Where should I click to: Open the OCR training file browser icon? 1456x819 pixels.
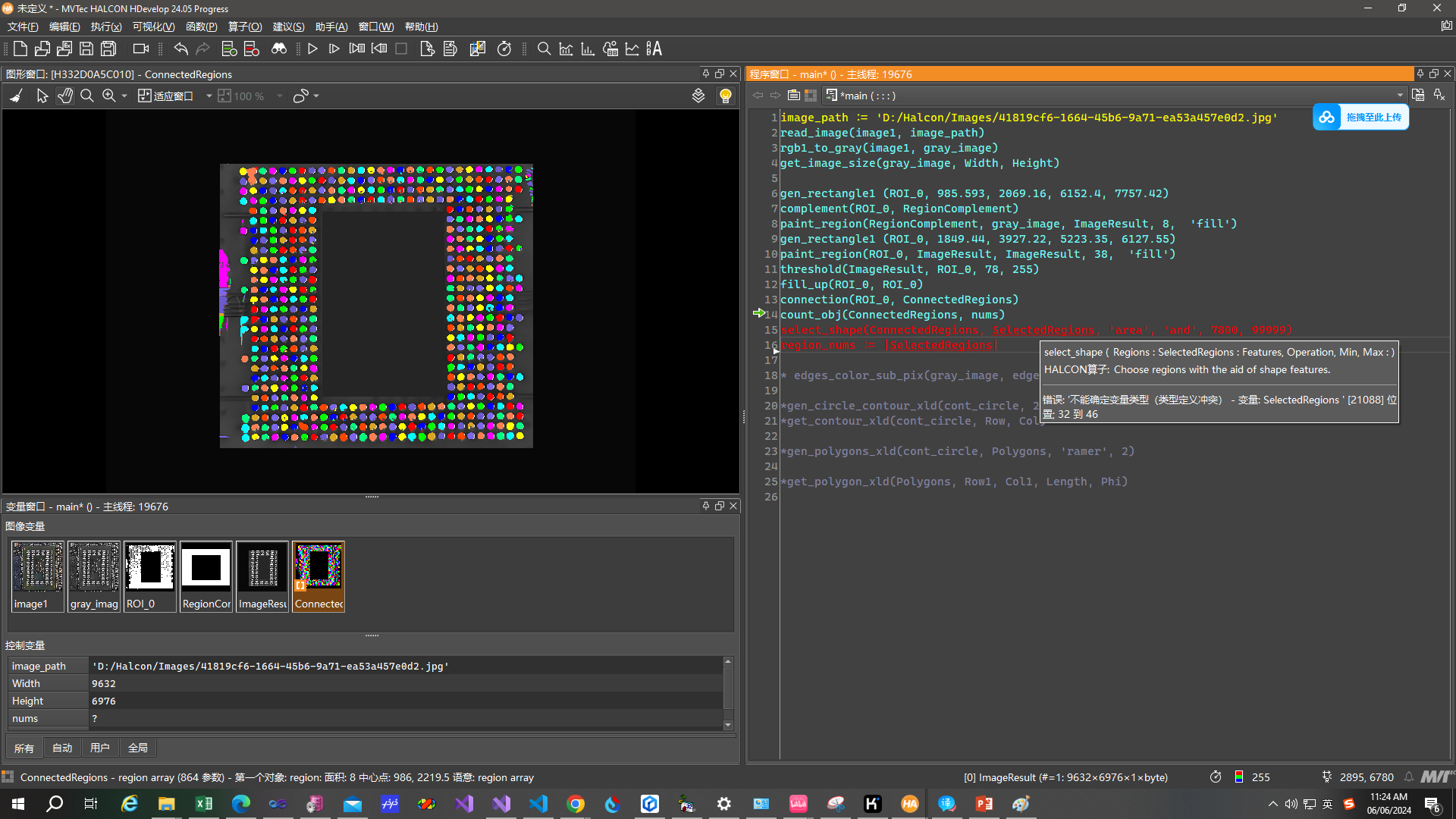tap(654, 49)
